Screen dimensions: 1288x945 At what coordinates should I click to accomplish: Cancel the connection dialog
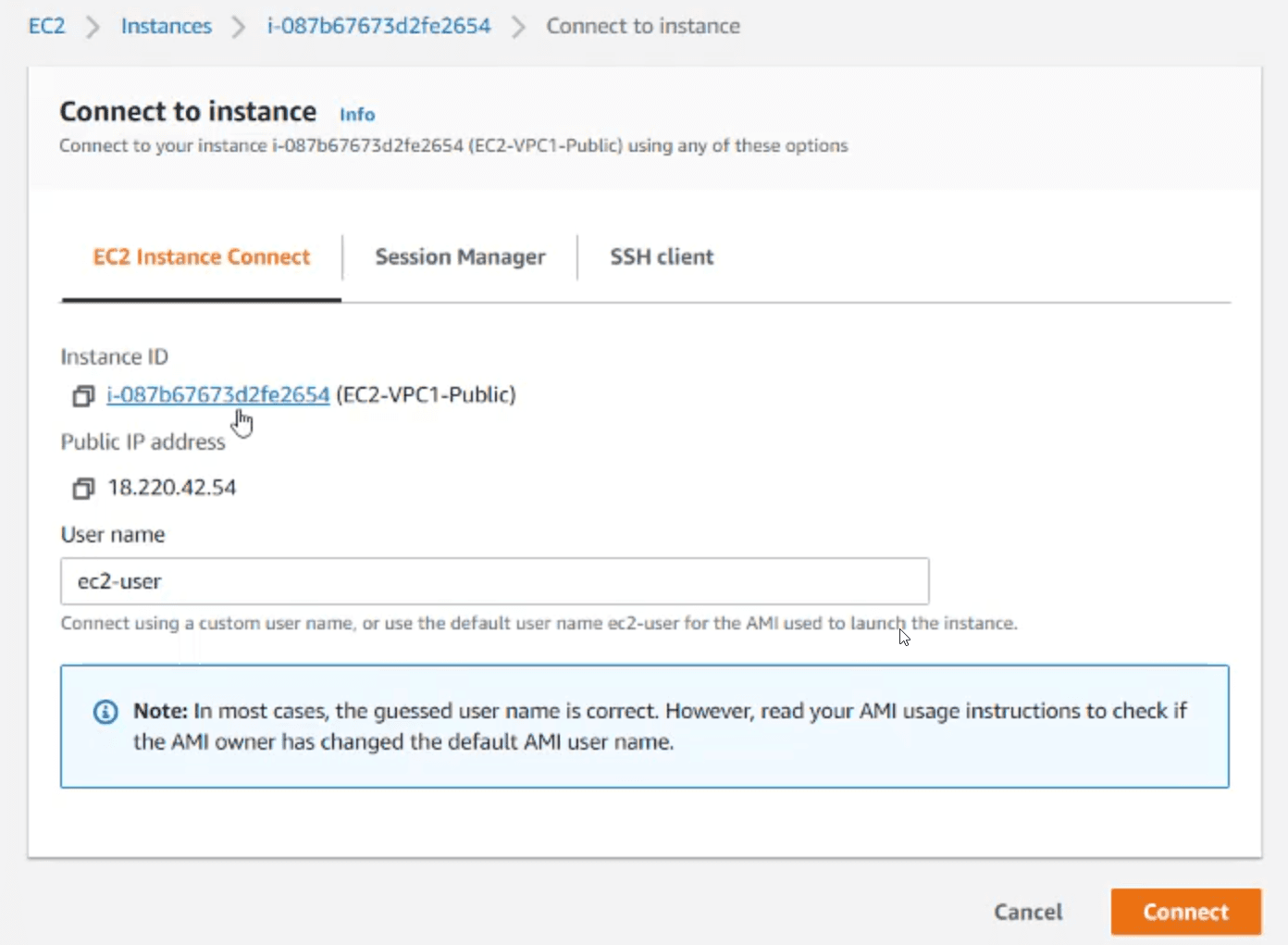[1028, 912]
